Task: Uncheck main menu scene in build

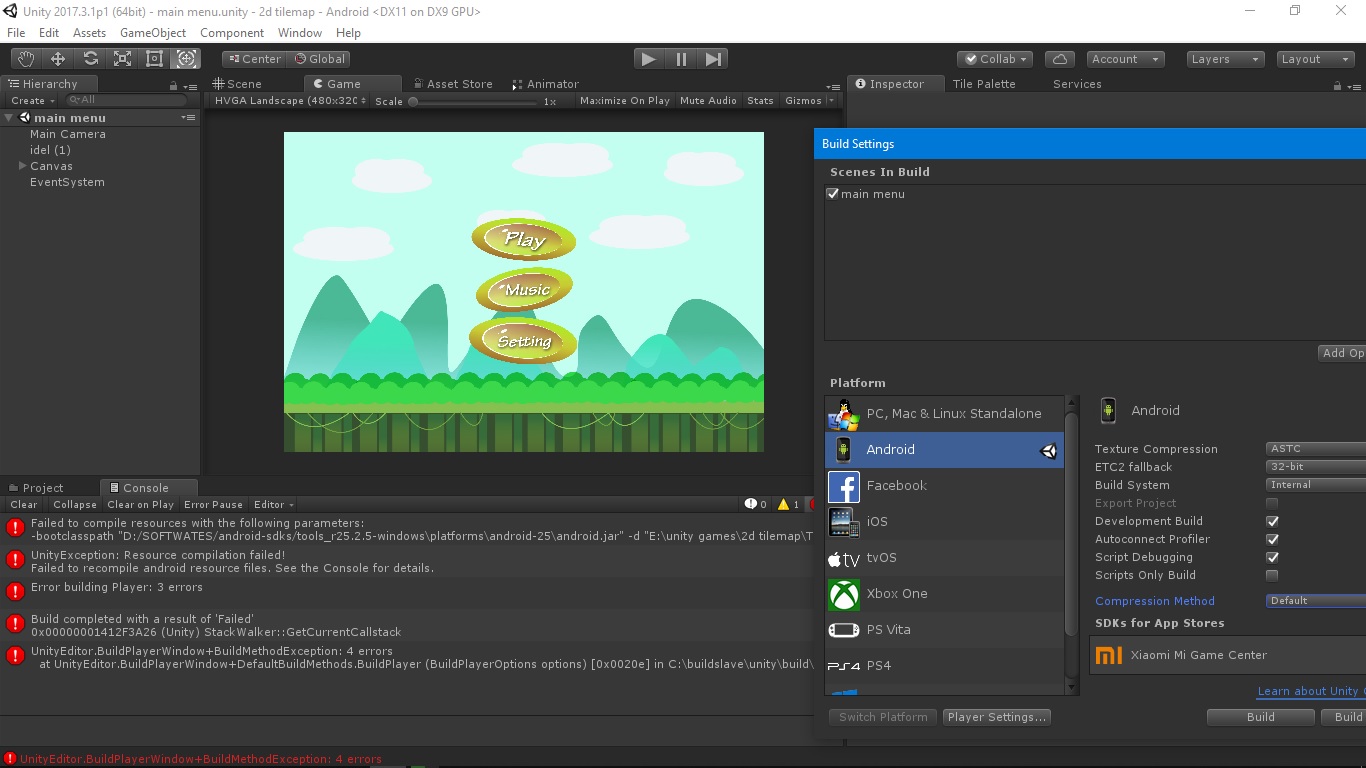Action: (833, 194)
